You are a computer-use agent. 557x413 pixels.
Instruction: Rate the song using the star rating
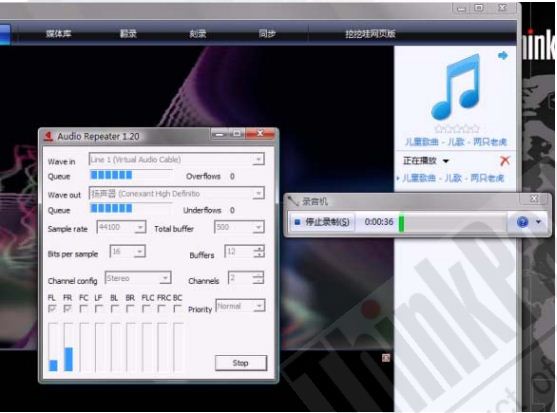(457, 128)
